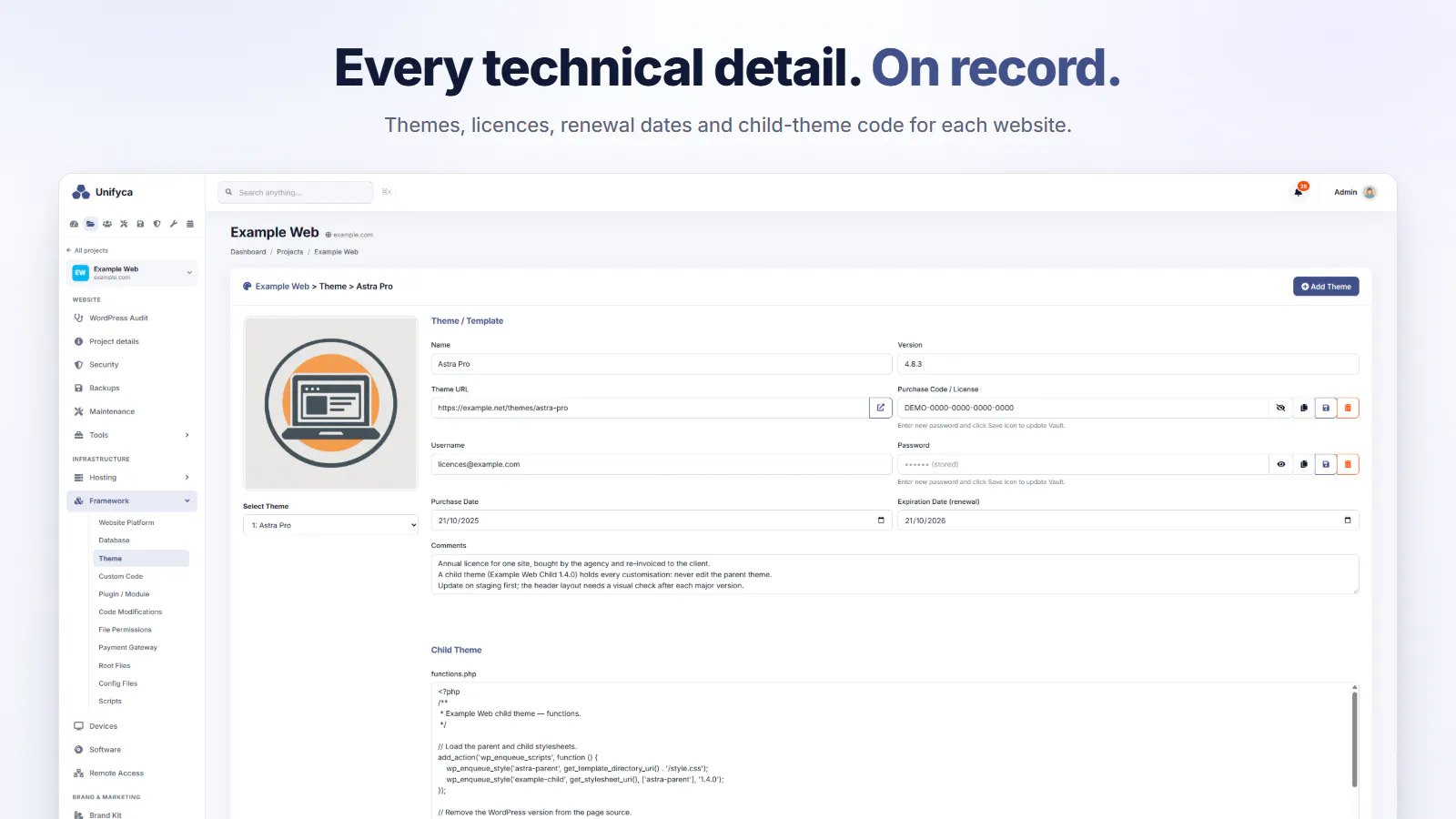The width and height of the screenshot is (1456, 819).
Task: Open Payment Gateway submenu item
Action: tap(128, 648)
